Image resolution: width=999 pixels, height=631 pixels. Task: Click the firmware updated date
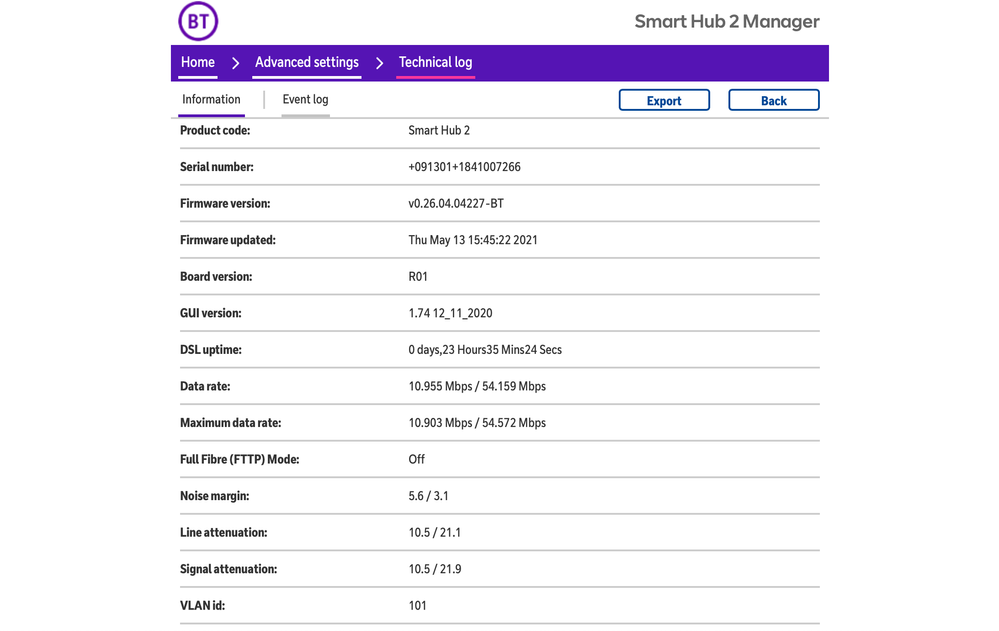473,240
